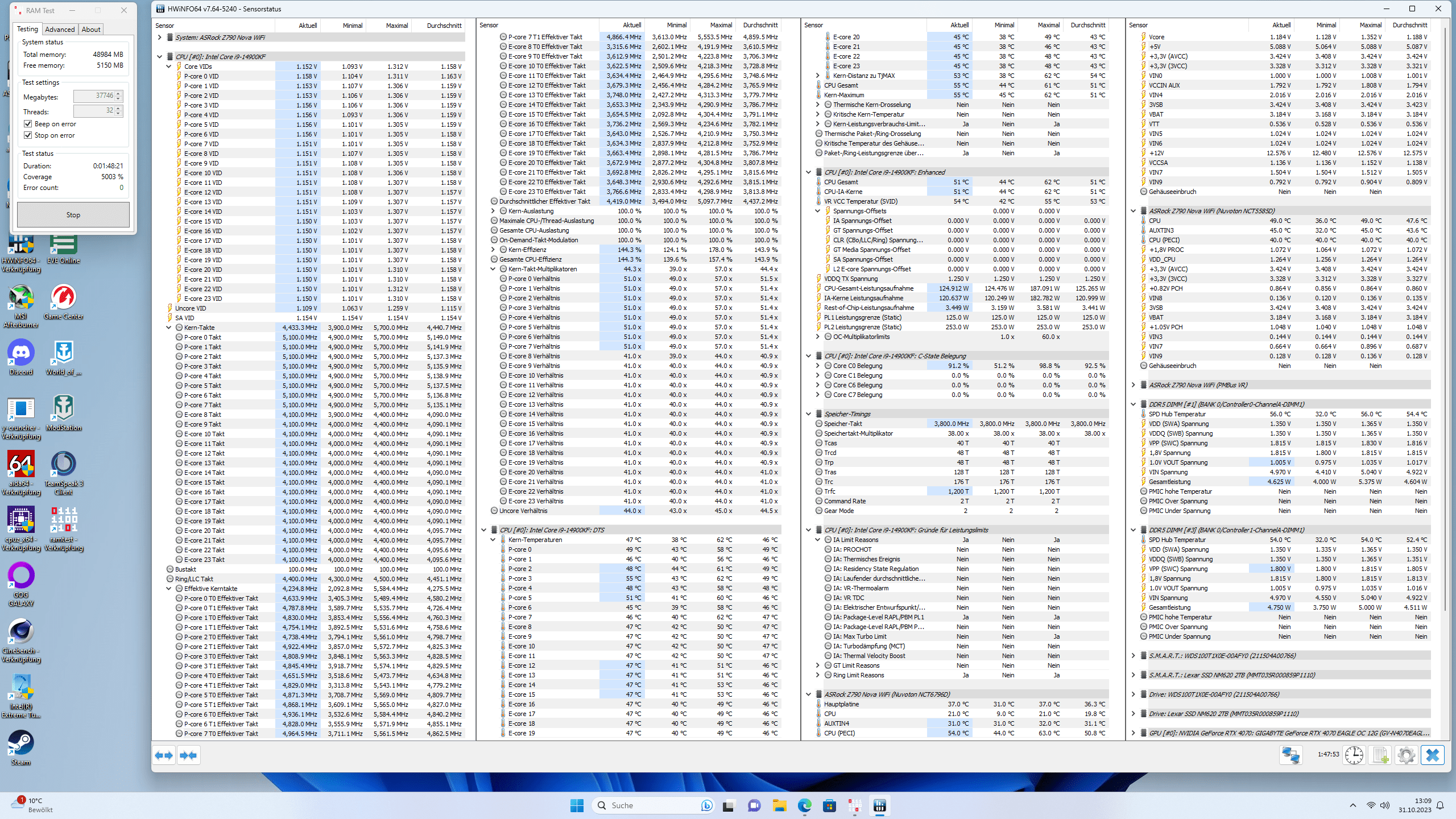Click the collapse-columns arrows button
The height and width of the screenshot is (819, 1456).
[188, 755]
